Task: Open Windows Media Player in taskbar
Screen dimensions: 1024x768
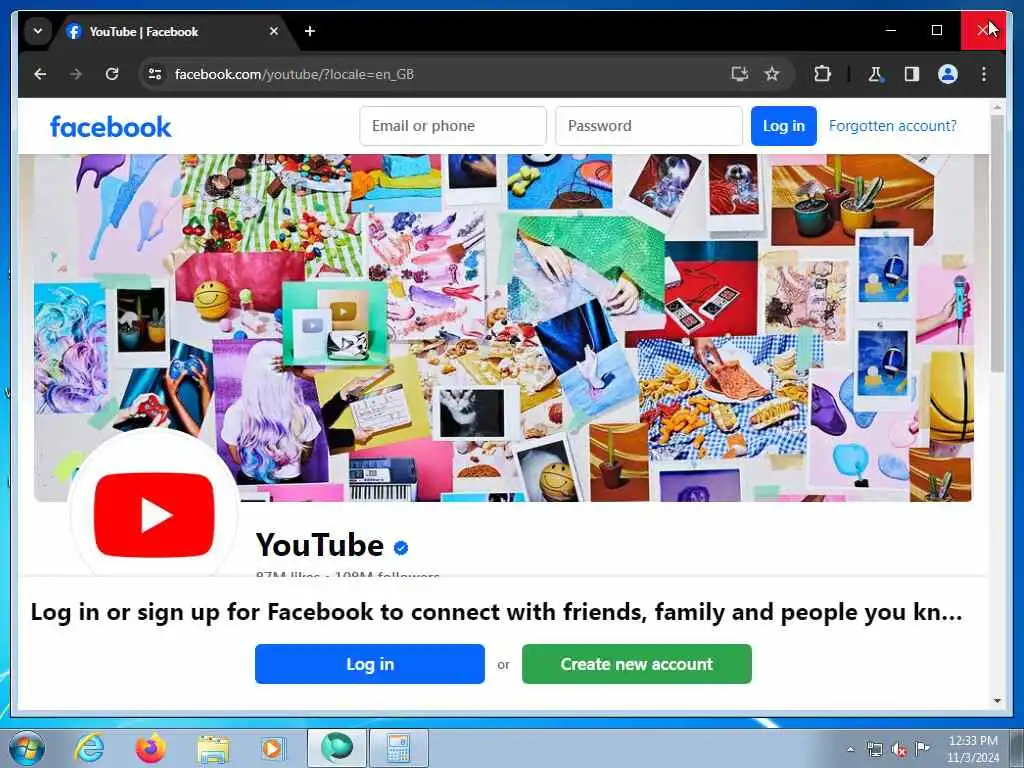Action: [272, 748]
